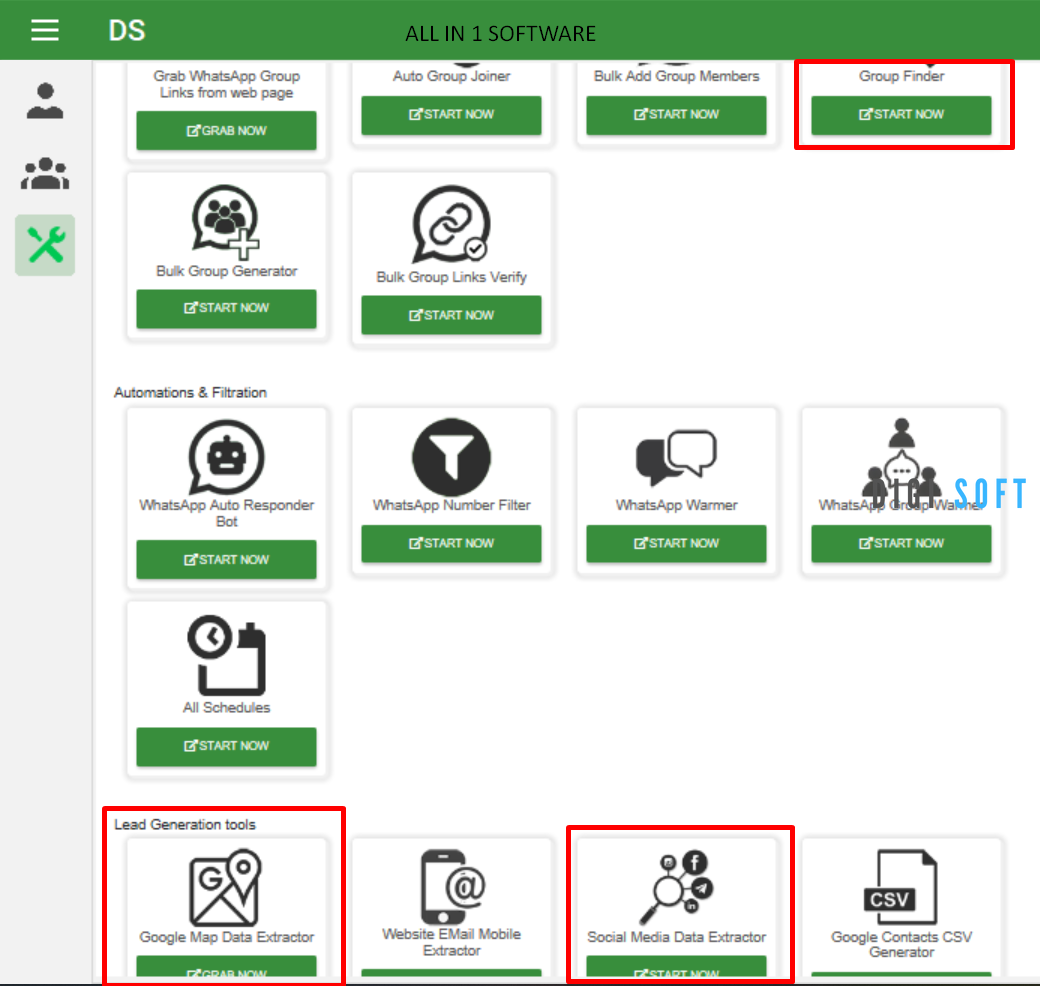Click the Google Map Data Extractor icon
Image resolution: width=1040 pixels, height=986 pixels.
pyautogui.click(x=226, y=887)
